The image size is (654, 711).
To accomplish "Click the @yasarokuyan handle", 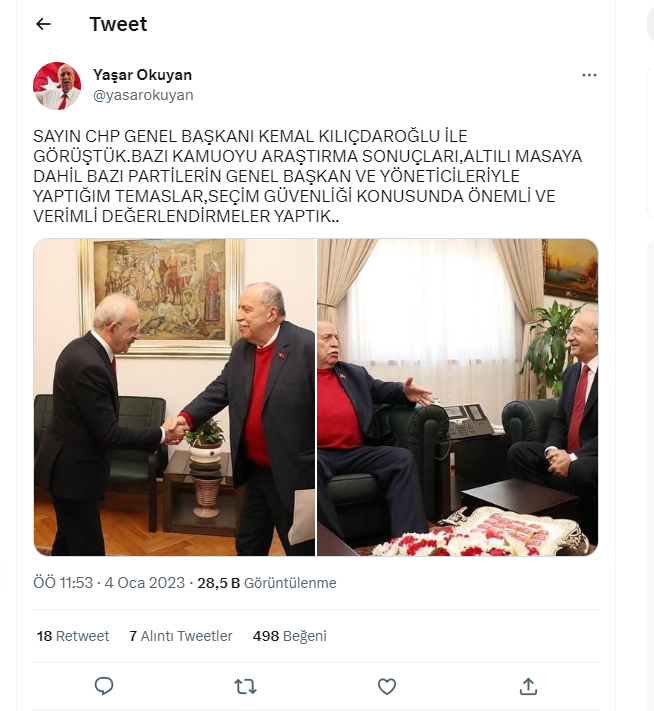I will [143, 95].
